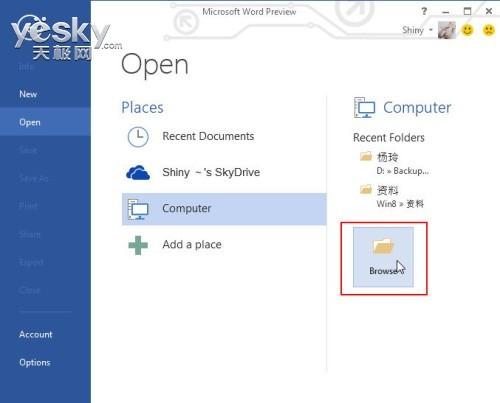The image size is (500, 403).
Task: Open Word Options from the sidebar
Action: coord(35,362)
